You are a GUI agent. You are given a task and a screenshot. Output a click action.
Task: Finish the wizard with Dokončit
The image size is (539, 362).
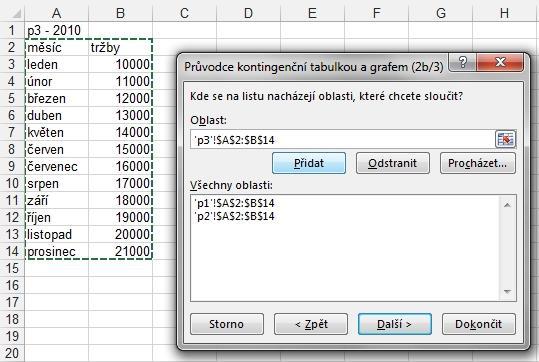click(x=478, y=324)
